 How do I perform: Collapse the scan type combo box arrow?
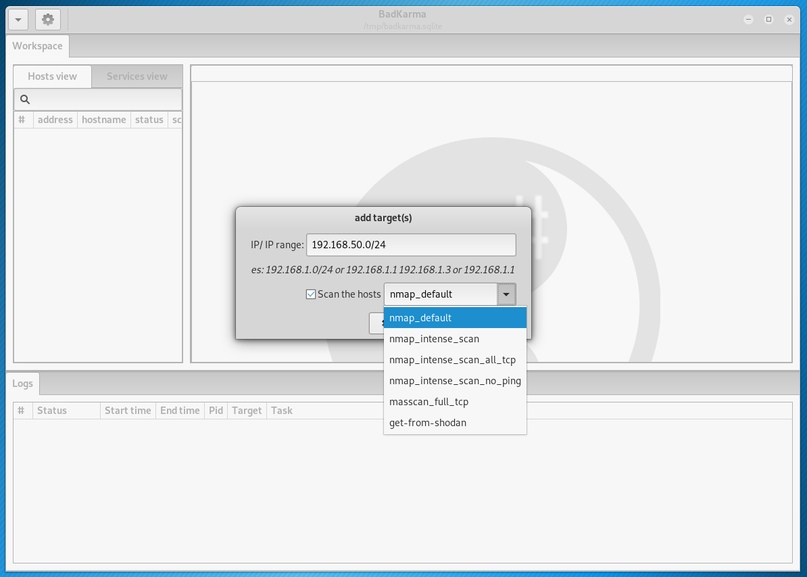click(506, 294)
